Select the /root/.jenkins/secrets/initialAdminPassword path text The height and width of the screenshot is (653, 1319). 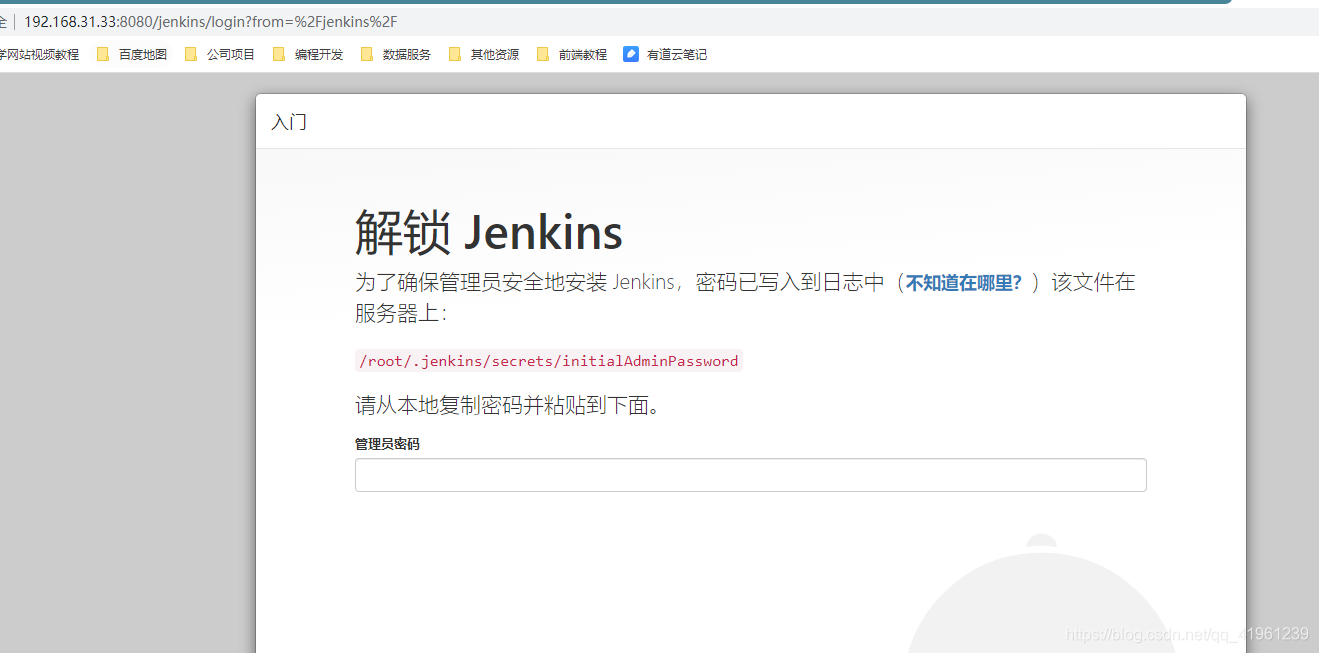coord(548,361)
